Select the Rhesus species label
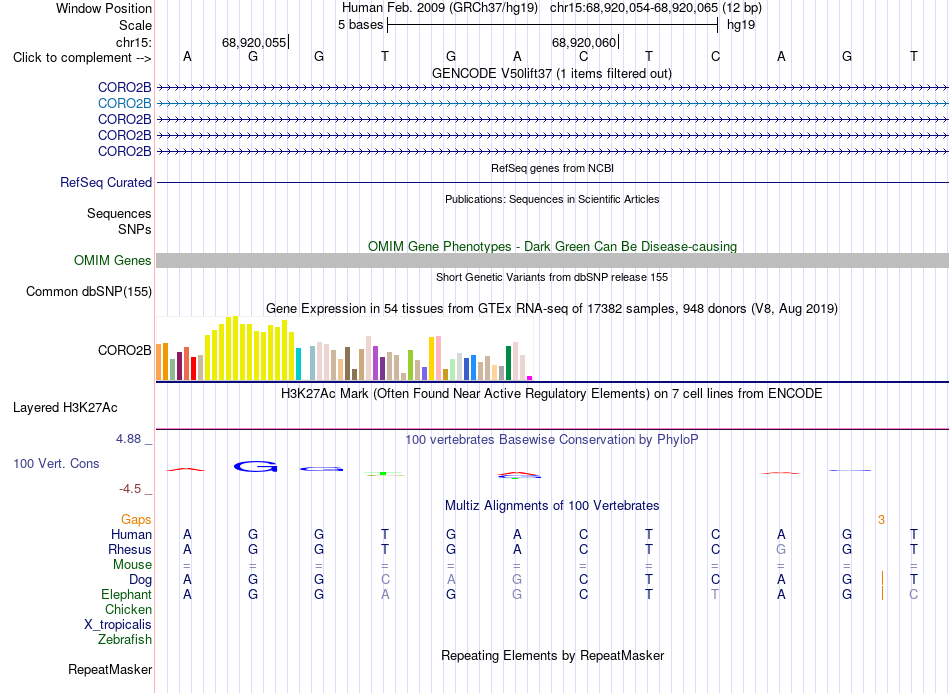The width and height of the screenshot is (950, 693). tap(130, 549)
